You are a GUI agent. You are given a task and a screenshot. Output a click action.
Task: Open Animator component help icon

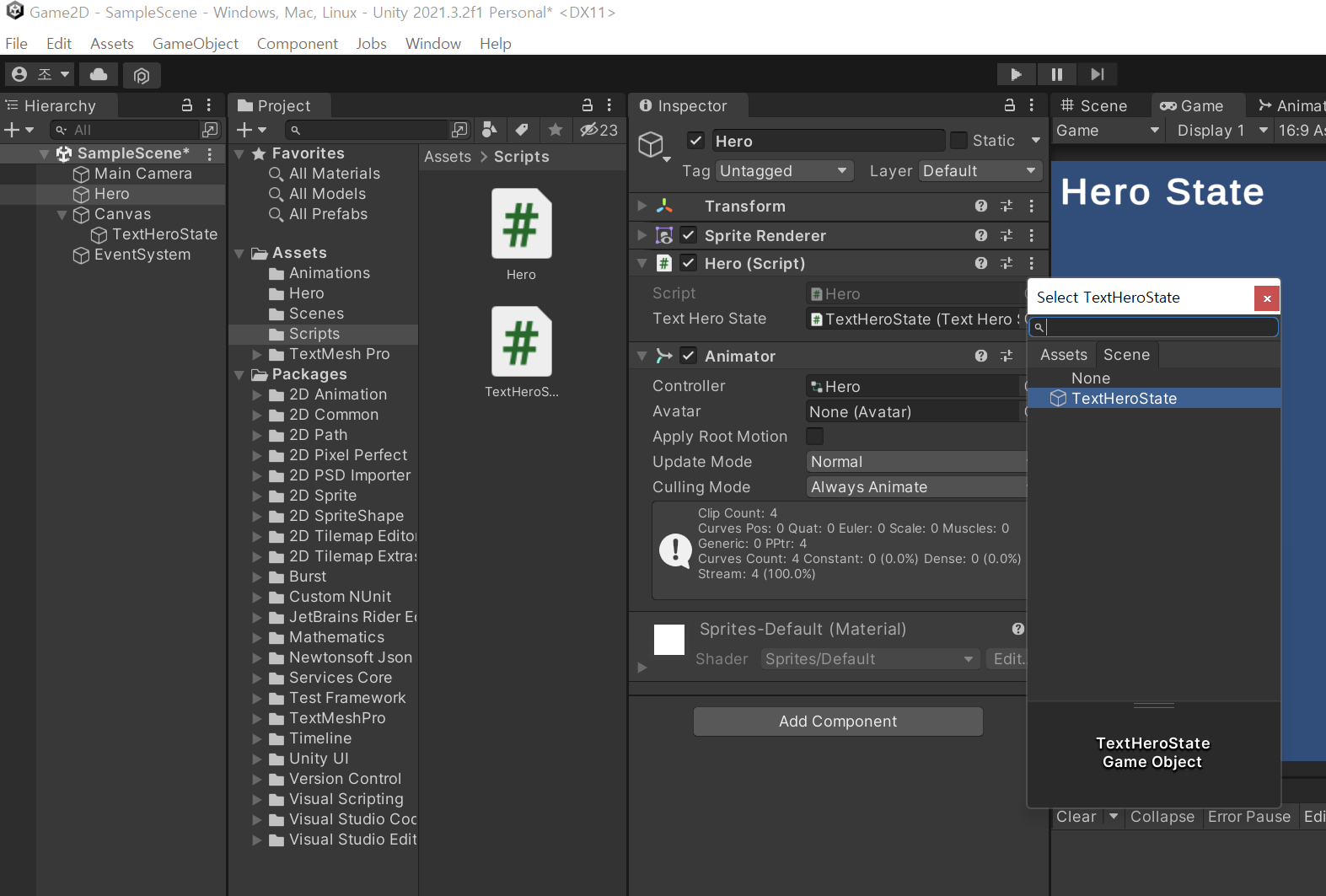pyautogui.click(x=981, y=356)
